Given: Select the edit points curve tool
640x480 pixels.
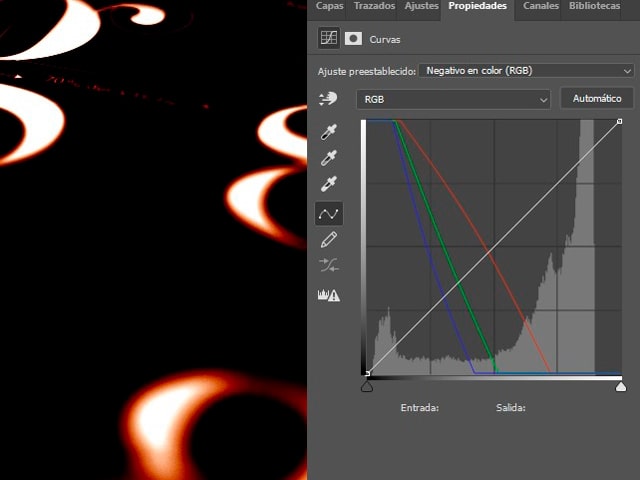Looking at the screenshot, I should coord(328,213).
